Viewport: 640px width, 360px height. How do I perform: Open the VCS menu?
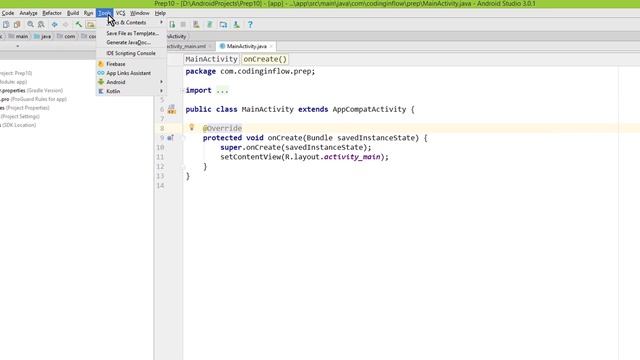[120, 13]
